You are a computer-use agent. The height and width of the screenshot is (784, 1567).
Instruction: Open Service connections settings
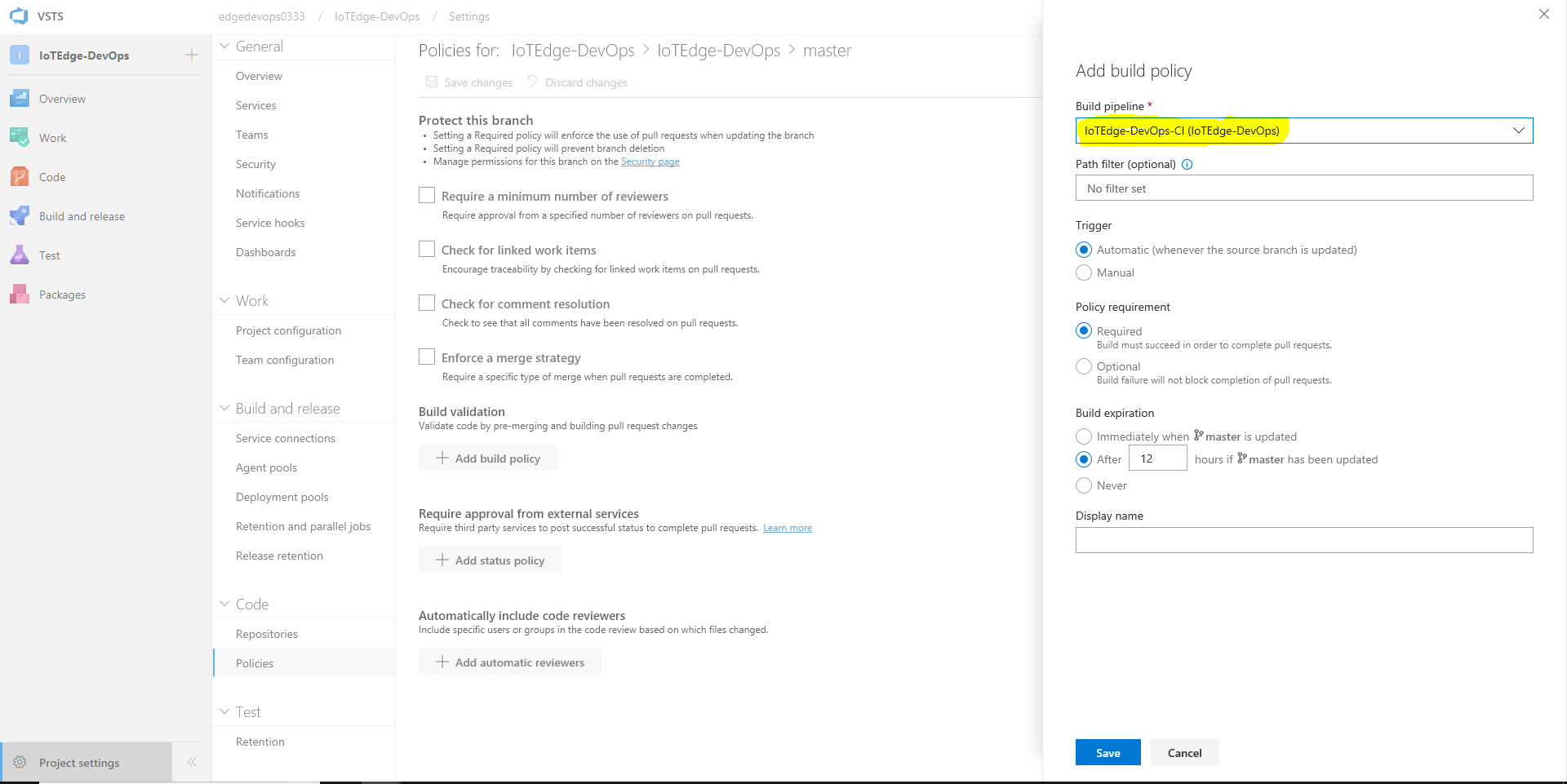click(x=285, y=438)
